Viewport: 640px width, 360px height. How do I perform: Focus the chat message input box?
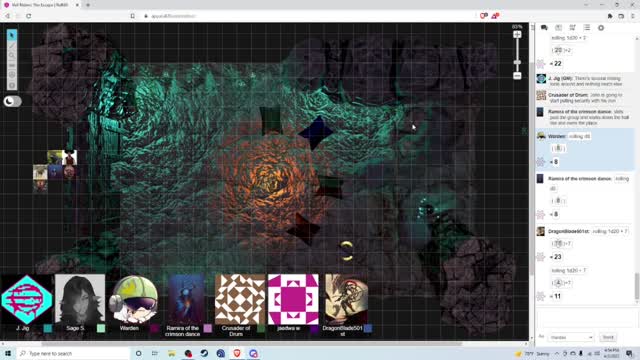point(586,319)
